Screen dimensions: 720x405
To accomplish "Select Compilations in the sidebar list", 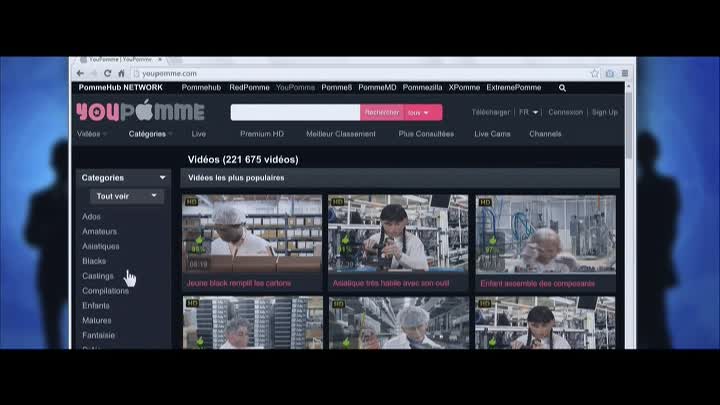I will click(x=105, y=291).
